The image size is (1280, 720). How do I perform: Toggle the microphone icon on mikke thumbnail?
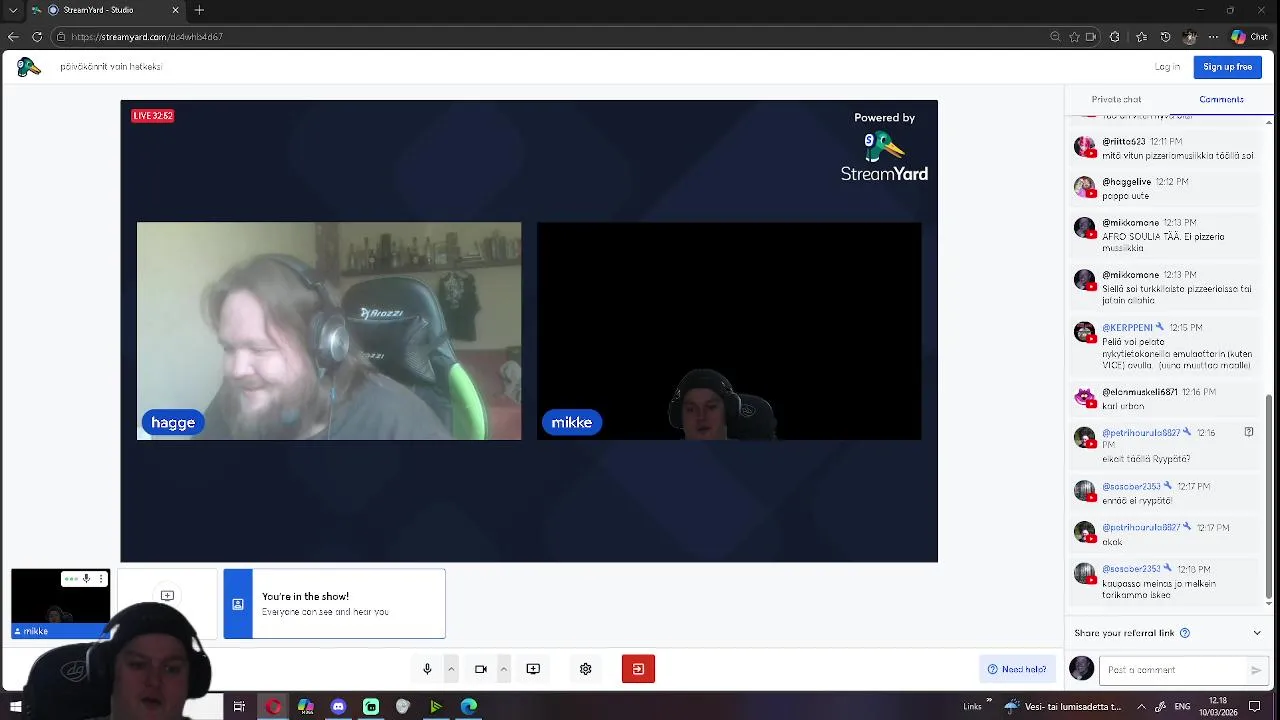pyautogui.click(x=86, y=579)
